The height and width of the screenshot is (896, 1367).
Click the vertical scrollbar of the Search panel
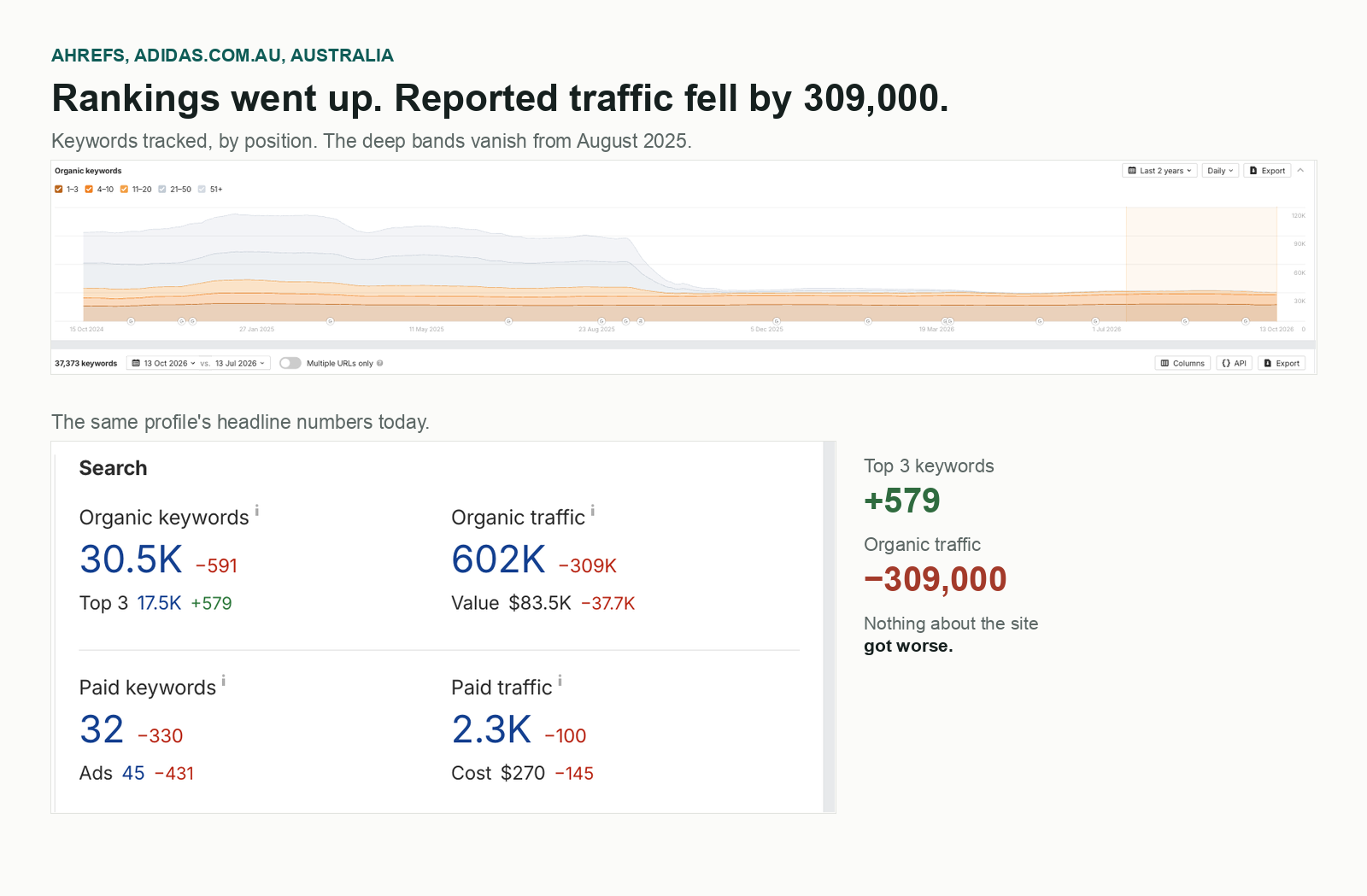(829, 627)
